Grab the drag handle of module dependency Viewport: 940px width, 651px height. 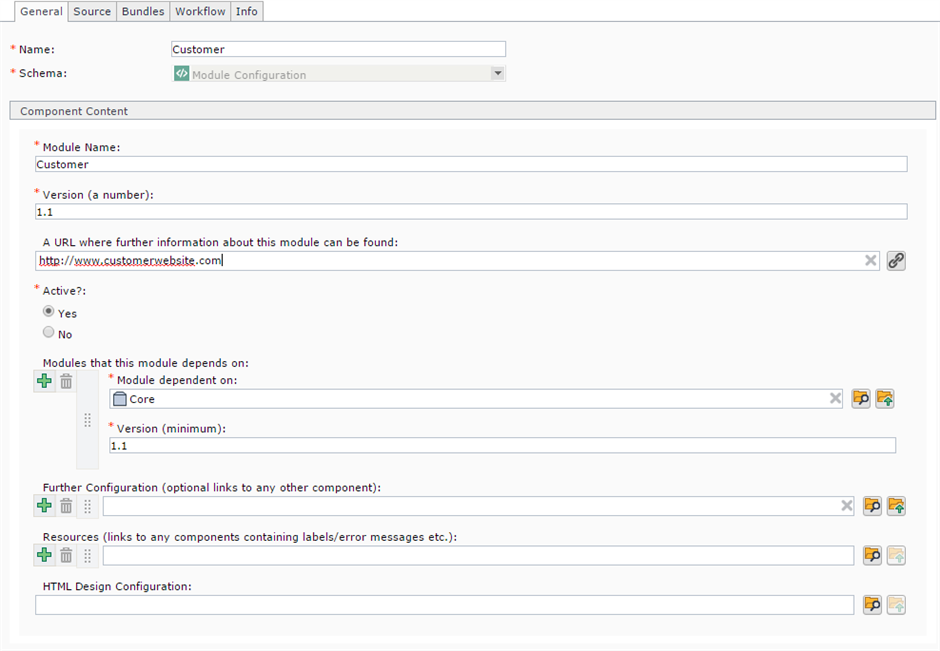[88, 421]
